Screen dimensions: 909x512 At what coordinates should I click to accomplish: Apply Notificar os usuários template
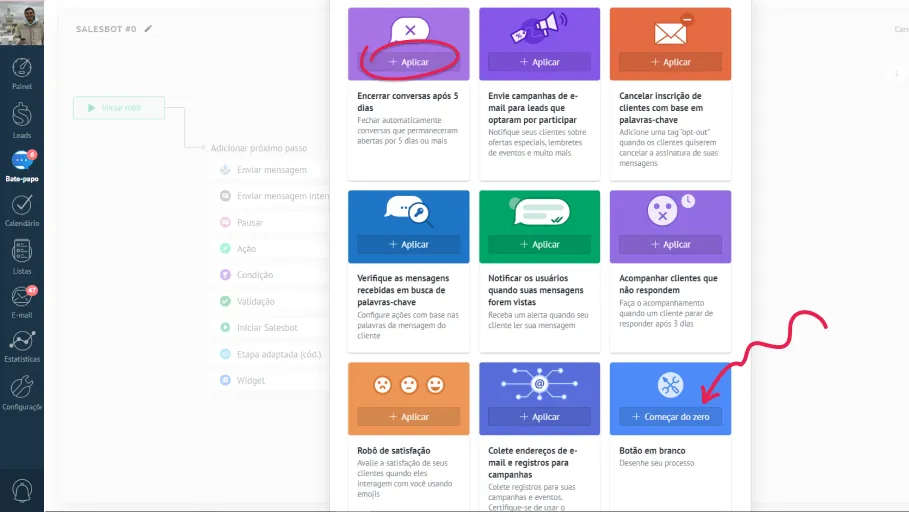540,245
